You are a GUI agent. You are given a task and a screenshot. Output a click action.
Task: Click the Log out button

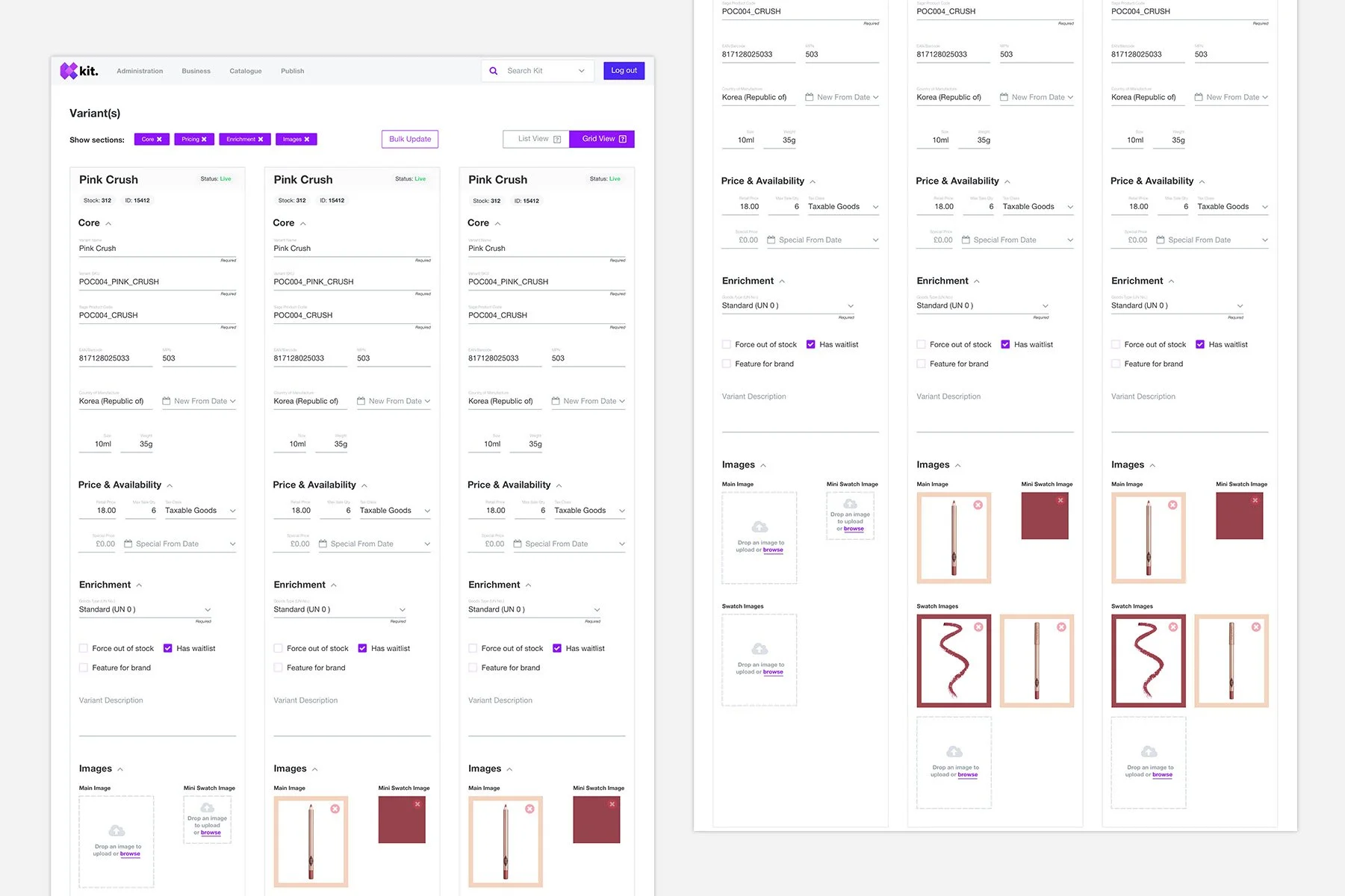coord(624,71)
